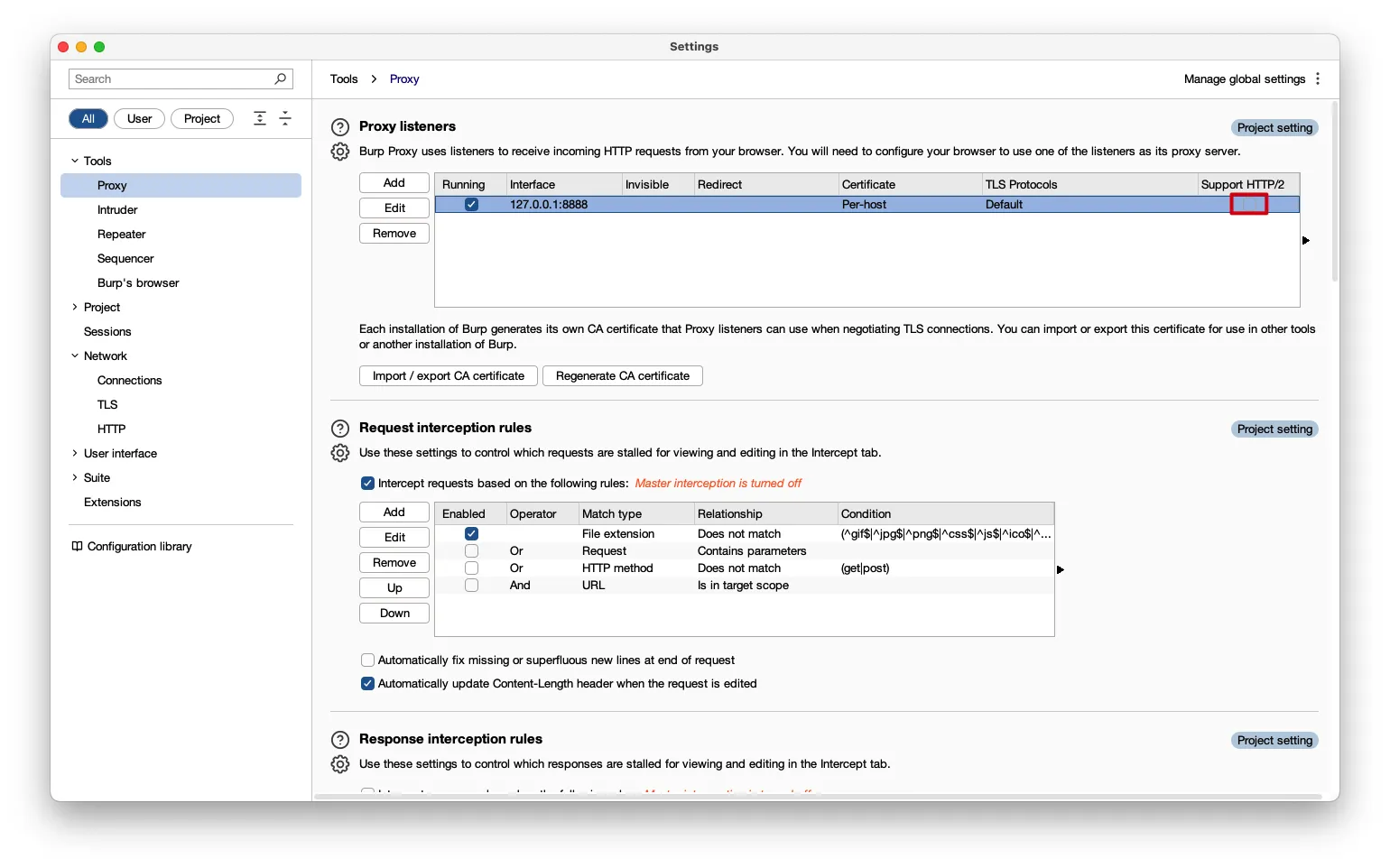Add a new proxy listener
Viewport: 1390px width, 868px height.
tap(394, 182)
